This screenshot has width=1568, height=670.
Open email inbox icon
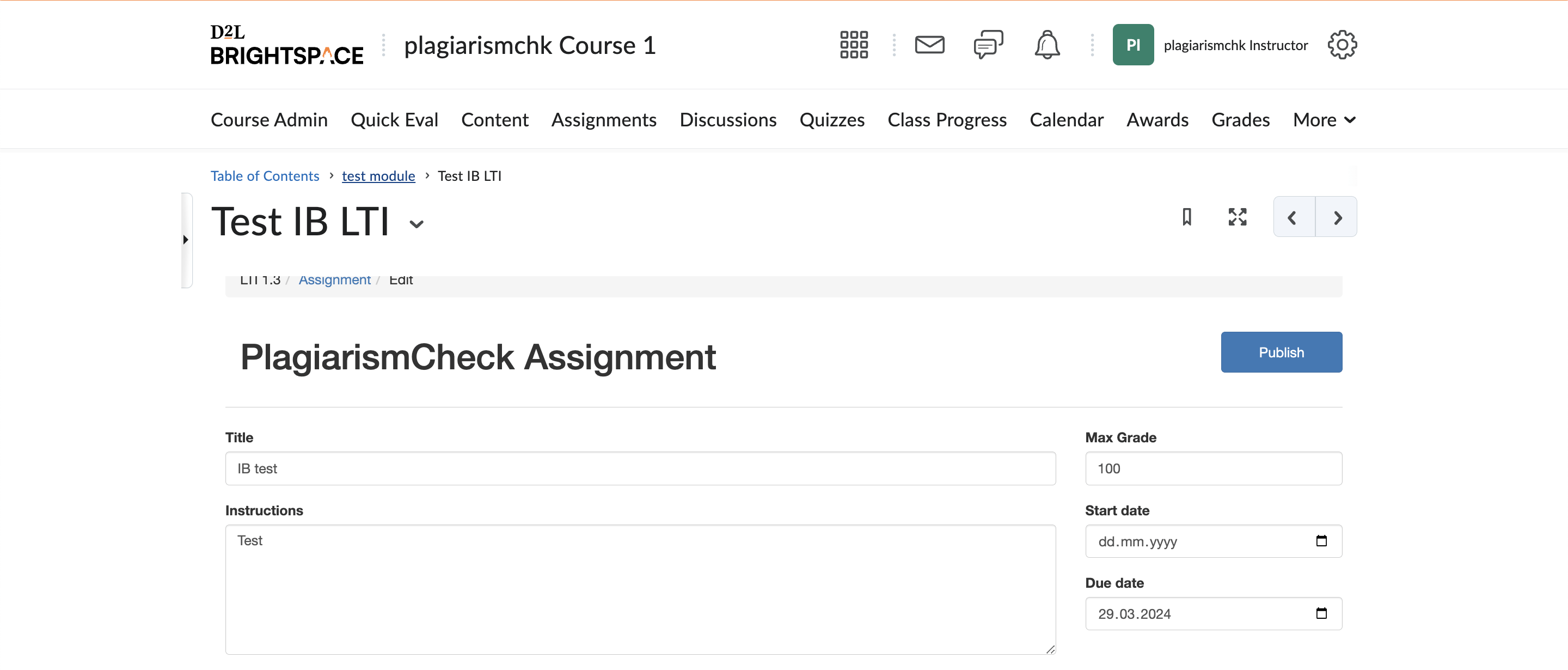928,44
